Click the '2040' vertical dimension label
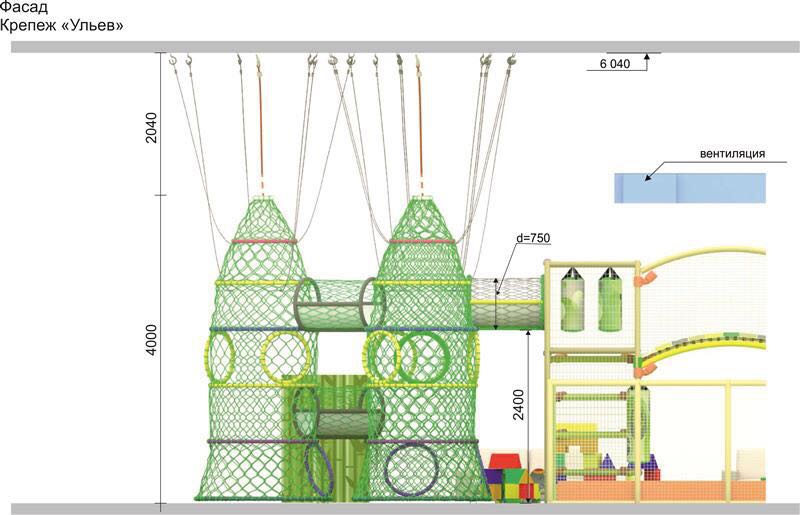This screenshot has width=800, height=515. tap(152, 128)
